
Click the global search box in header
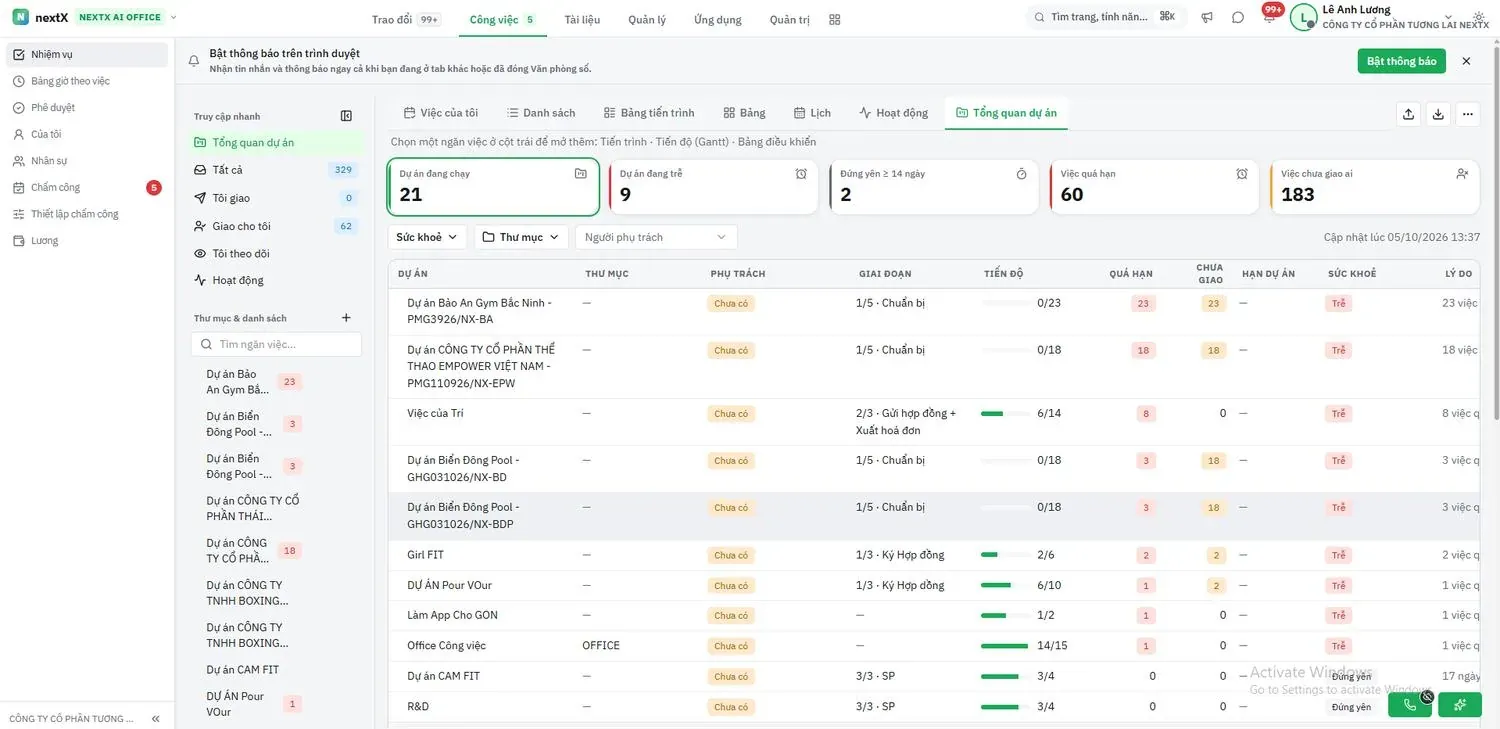coord(1107,17)
